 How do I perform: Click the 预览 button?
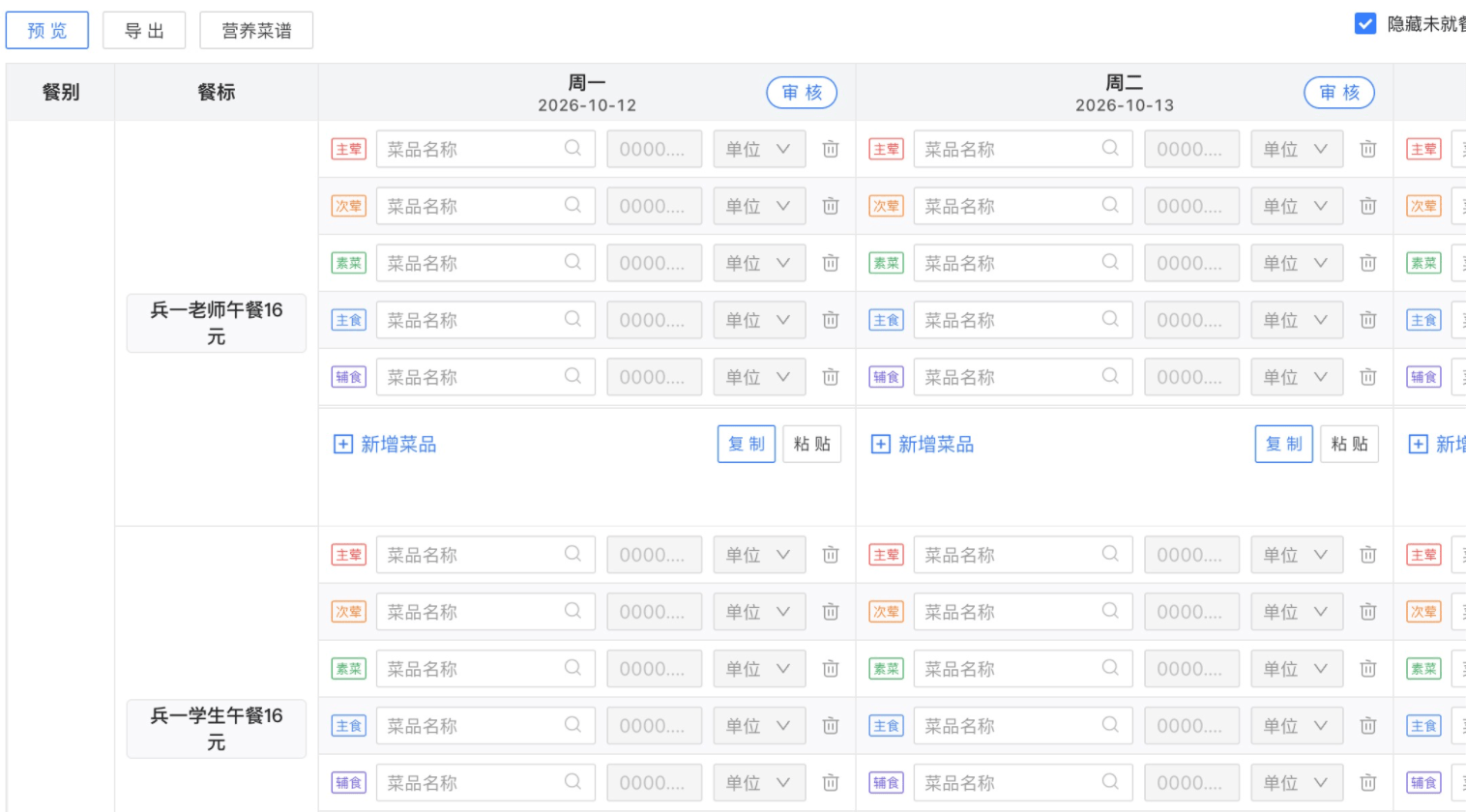[x=47, y=31]
